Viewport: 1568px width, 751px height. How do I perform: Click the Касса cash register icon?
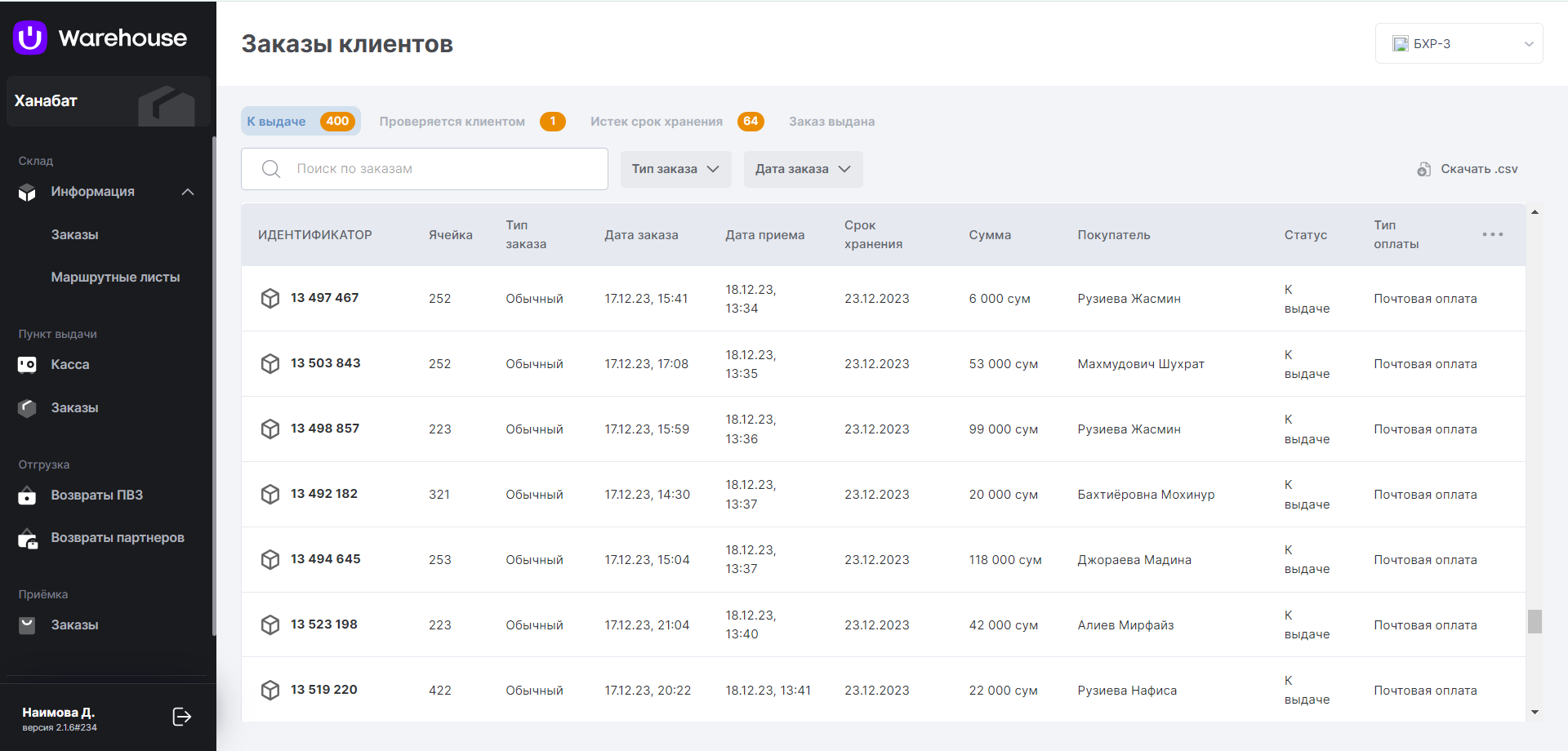tap(27, 365)
